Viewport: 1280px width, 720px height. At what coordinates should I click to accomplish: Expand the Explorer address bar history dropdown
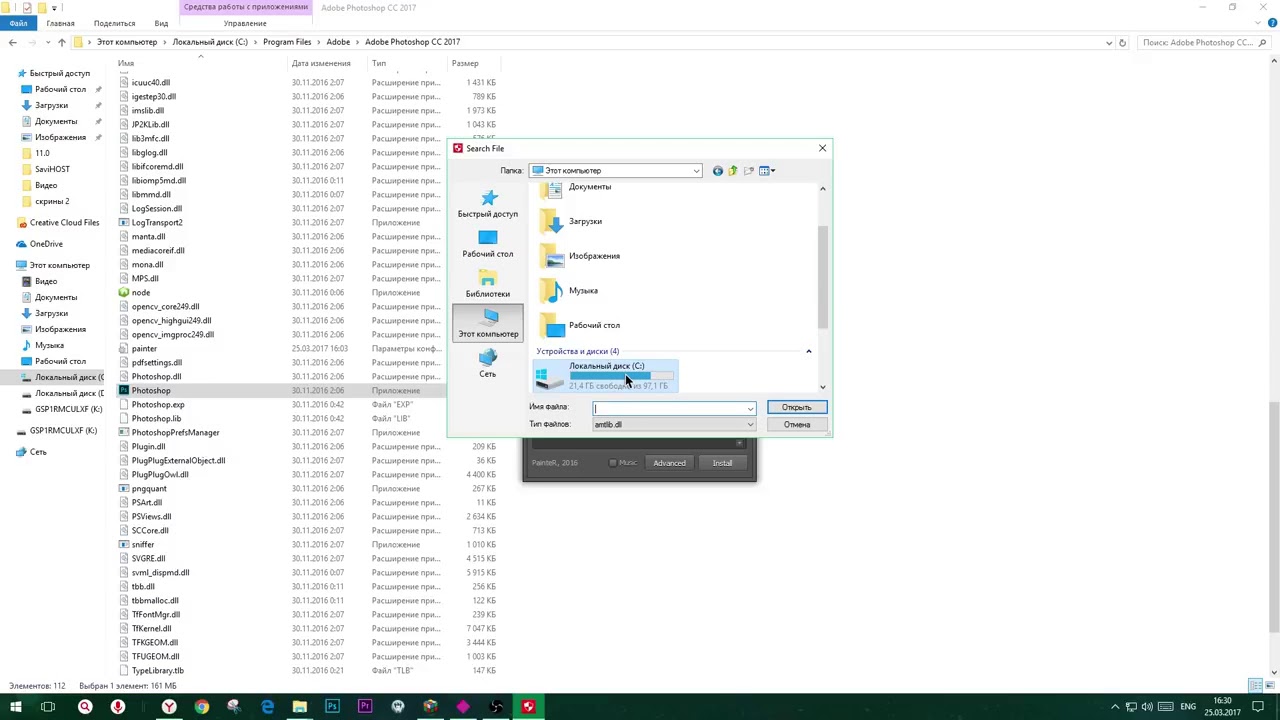click(x=1108, y=42)
